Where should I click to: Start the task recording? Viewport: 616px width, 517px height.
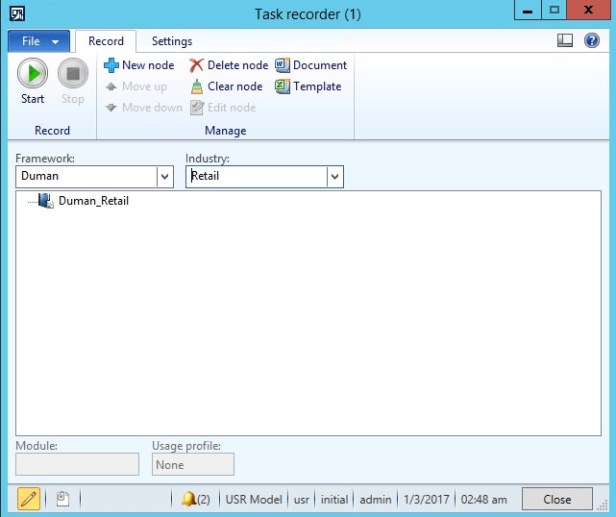pos(33,81)
